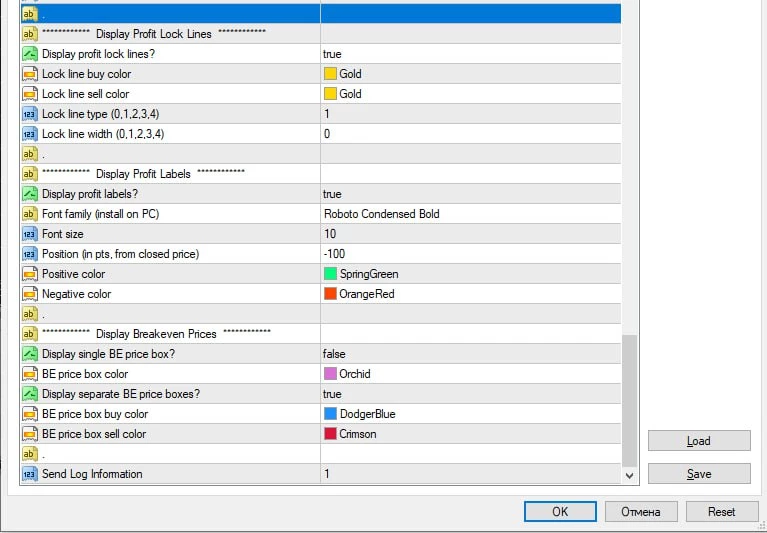Viewport: 767px width, 533px height.
Task: Open the Negative color OrangeRed dropdown
Action: coord(468,294)
